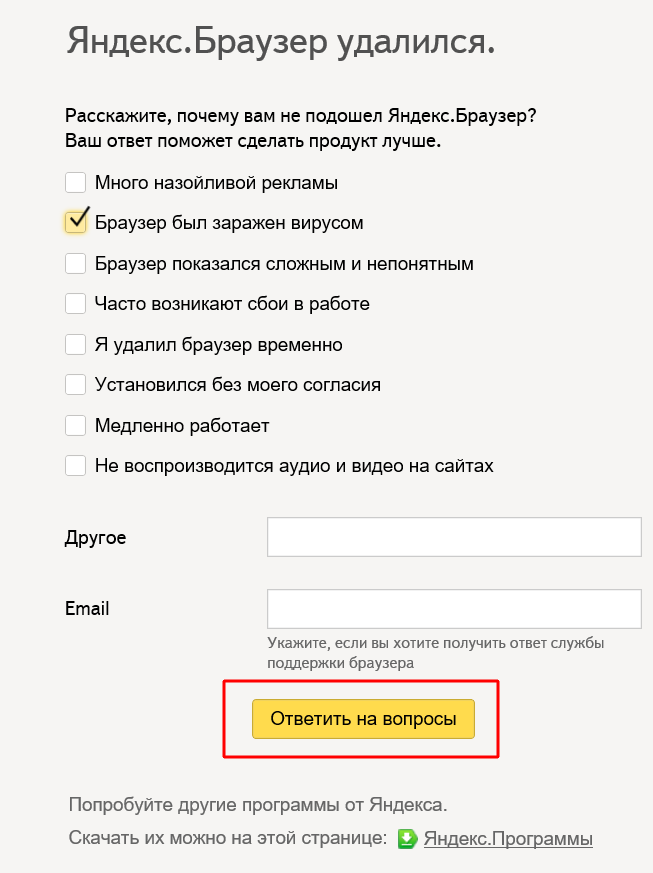Click the 'Установился без моего согласия' label text
Image resolution: width=653 pixels, height=873 pixels.
(x=237, y=385)
